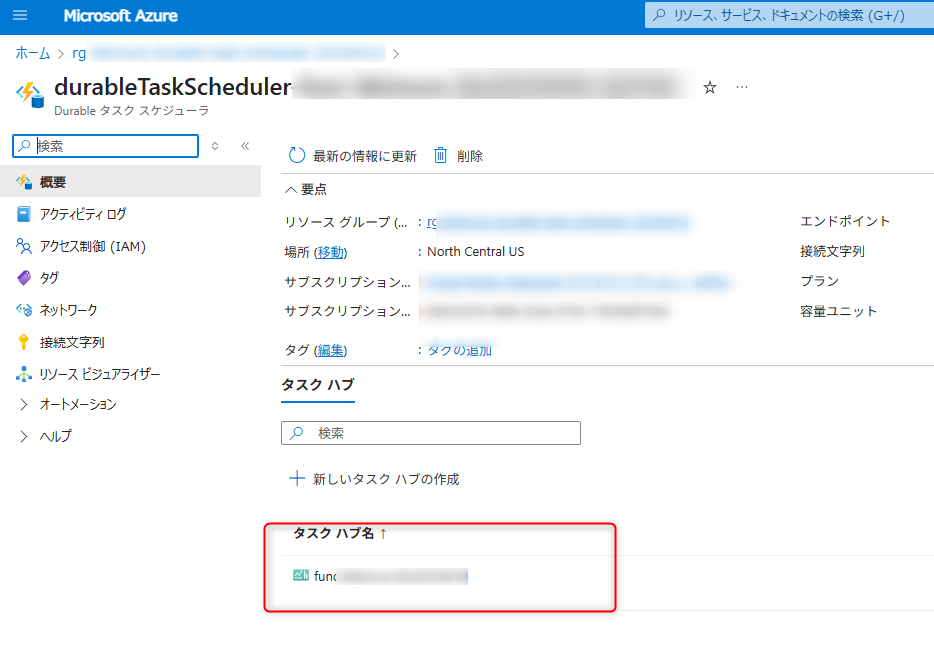Click the activity log book icon
The height and width of the screenshot is (650, 934).
[24, 214]
